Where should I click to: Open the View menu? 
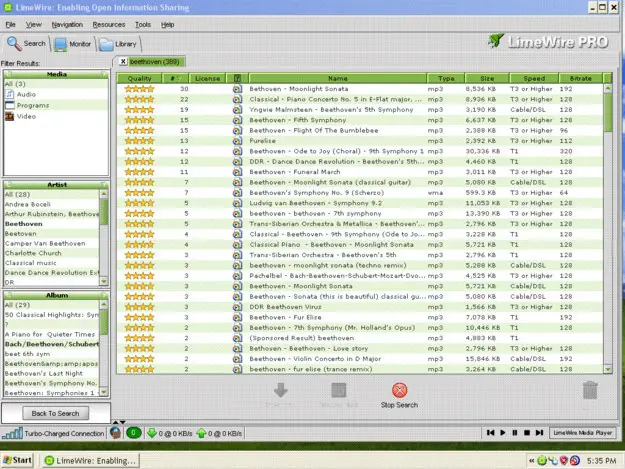(x=33, y=25)
